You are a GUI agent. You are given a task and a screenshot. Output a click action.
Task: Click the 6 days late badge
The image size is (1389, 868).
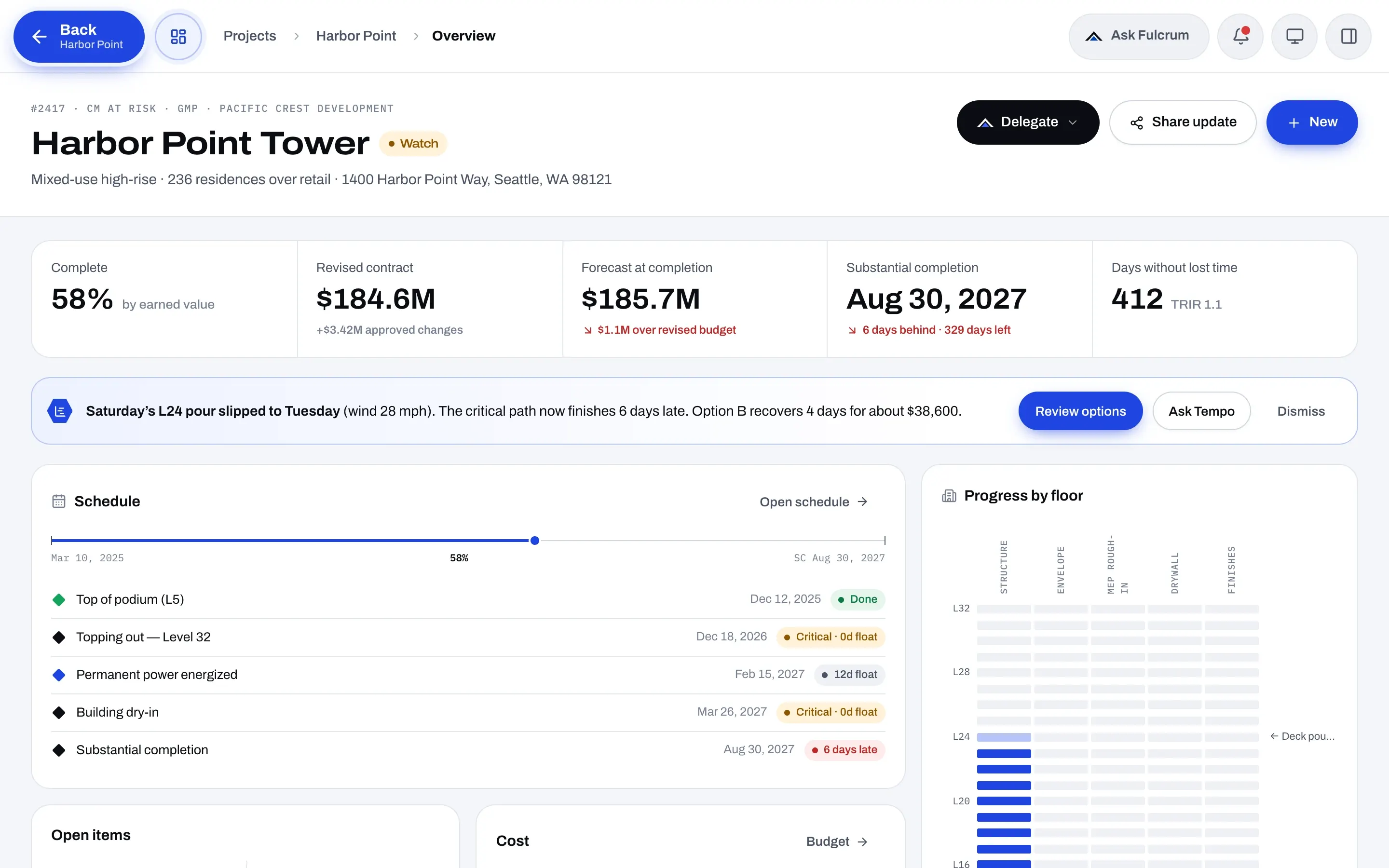pos(844,750)
